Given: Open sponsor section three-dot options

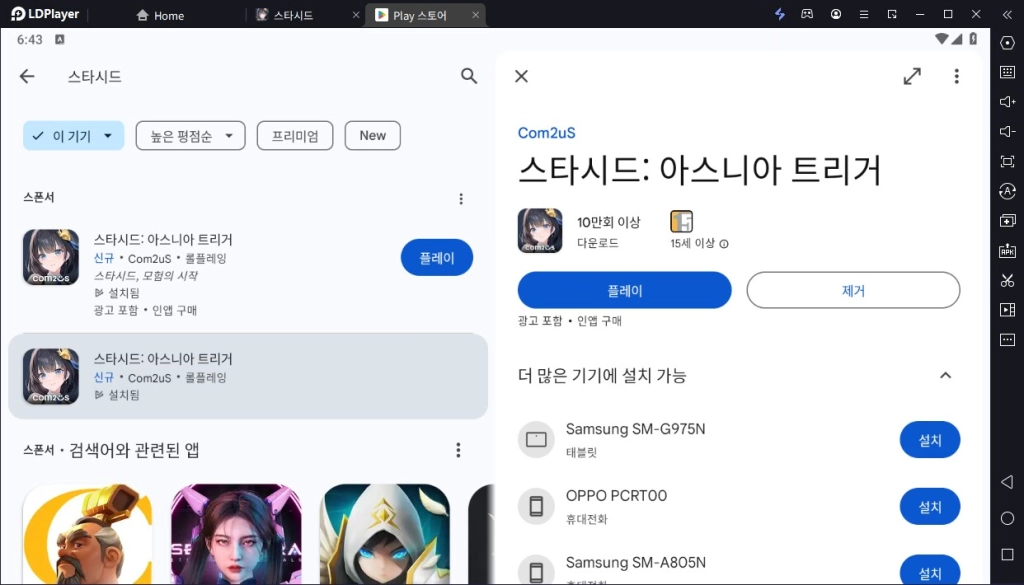Looking at the screenshot, I should click(x=461, y=198).
